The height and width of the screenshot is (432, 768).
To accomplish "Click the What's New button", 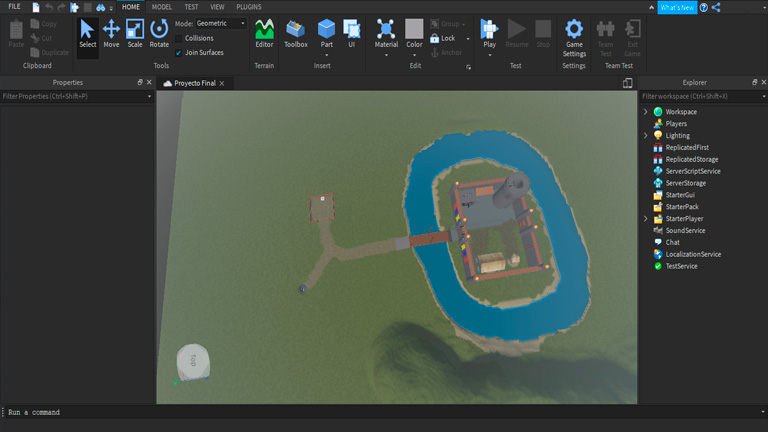I will [x=677, y=7].
